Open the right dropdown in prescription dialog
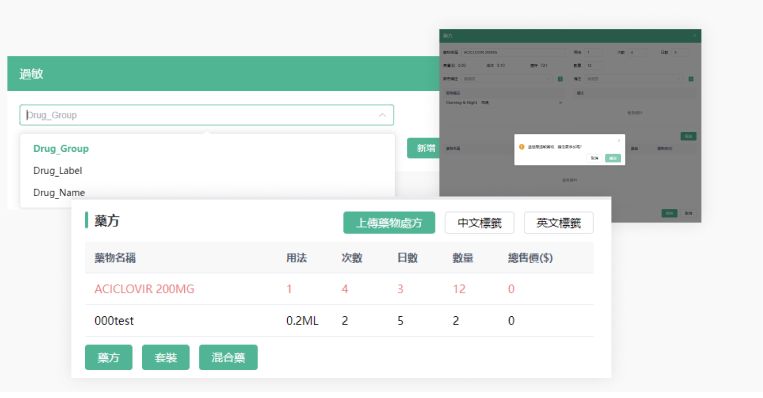 pyautogui.click(x=634, y=79)
